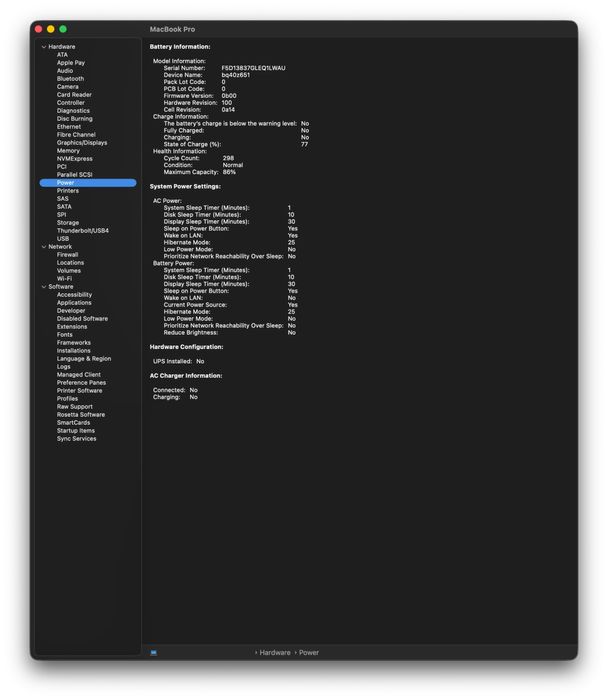Open Accessibility under Software
This screenshot has width=608, height=700.
74,295
